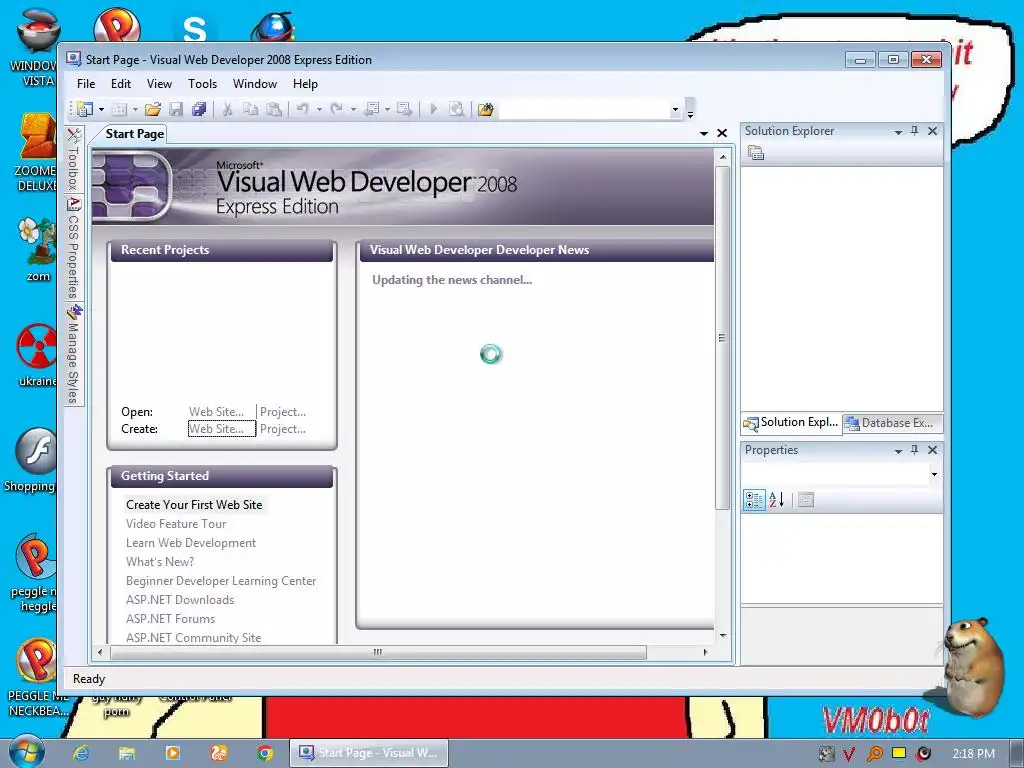Viewport: 1024px width, 768px height.
Task: Click the Start Debugging play icon
Action: tap(433, 109)
